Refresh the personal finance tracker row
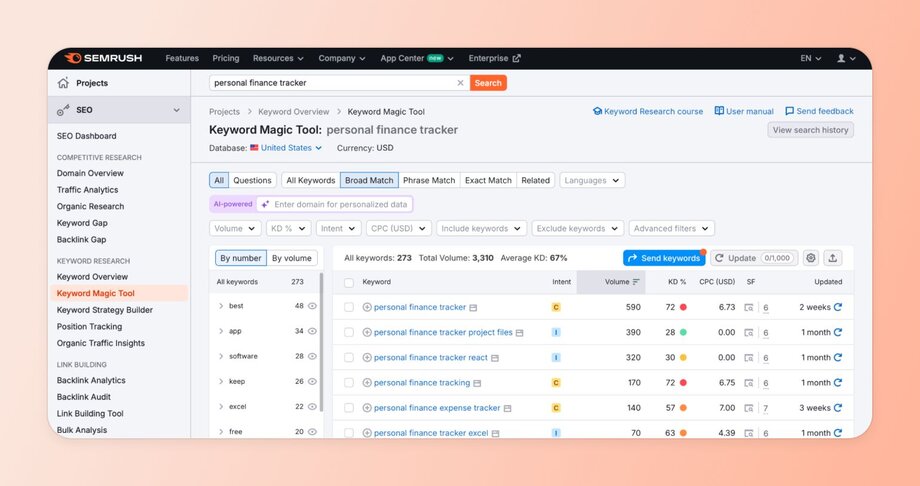The image size is (920, 486). tap(838, 307)
